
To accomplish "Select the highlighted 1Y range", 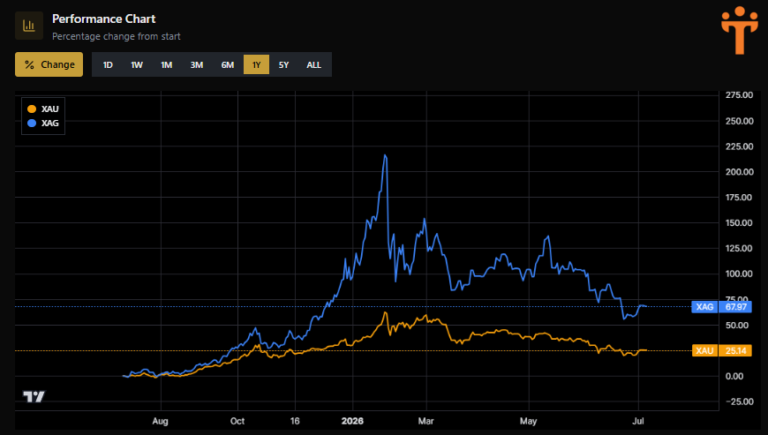I will tap(256, 65).
